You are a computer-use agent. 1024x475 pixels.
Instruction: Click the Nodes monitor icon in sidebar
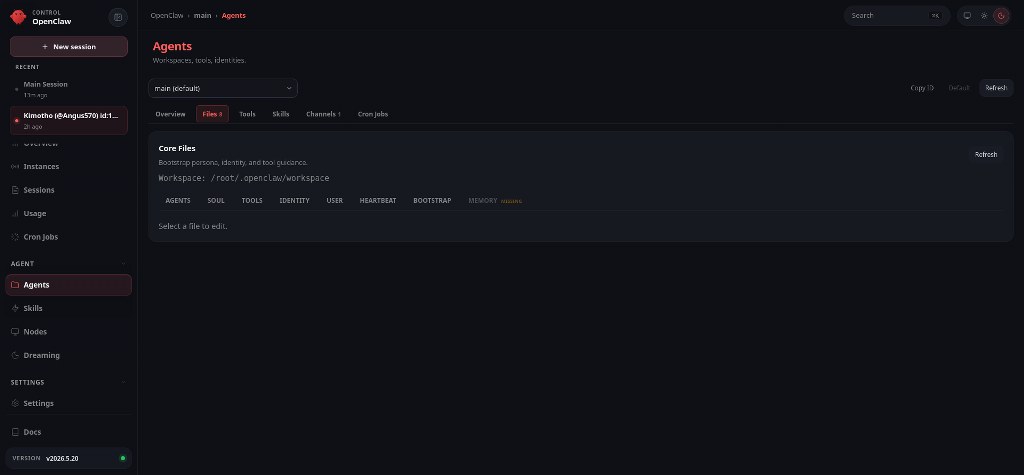click(15, 332)
